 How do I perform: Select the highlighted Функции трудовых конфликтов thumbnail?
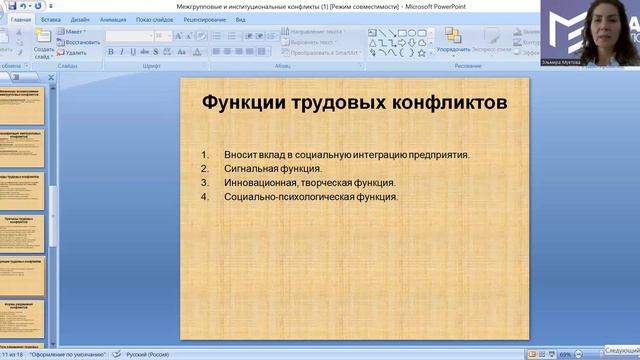[22, 276]
